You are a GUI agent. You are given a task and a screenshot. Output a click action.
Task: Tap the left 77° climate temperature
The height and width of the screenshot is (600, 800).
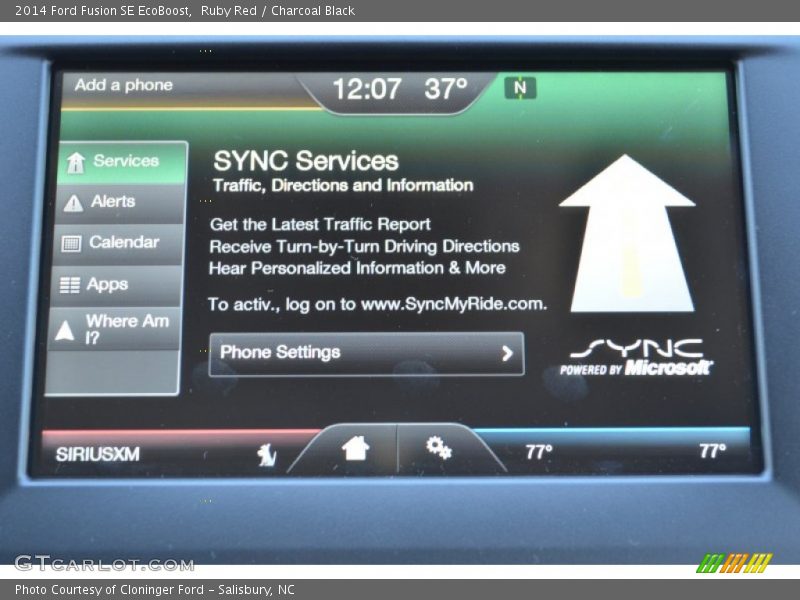point(539,452)
